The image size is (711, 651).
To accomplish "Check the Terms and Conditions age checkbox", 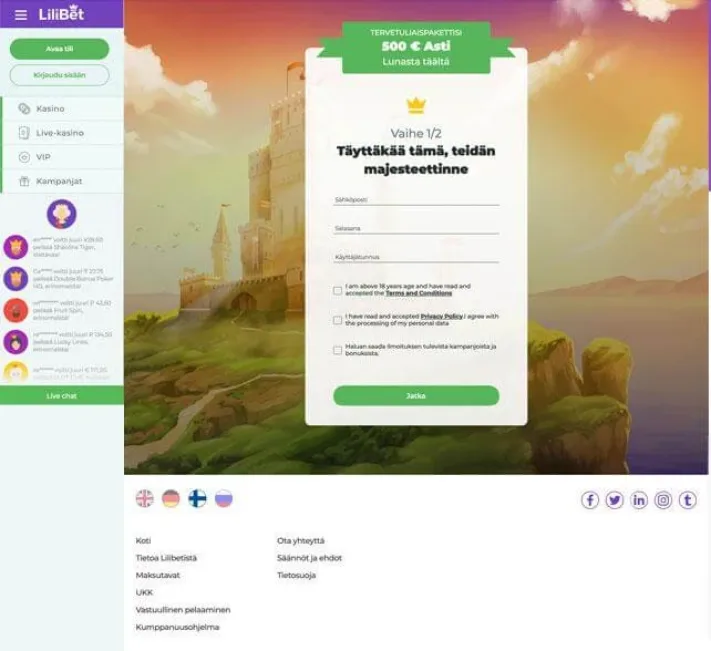I will click(337, 290).
